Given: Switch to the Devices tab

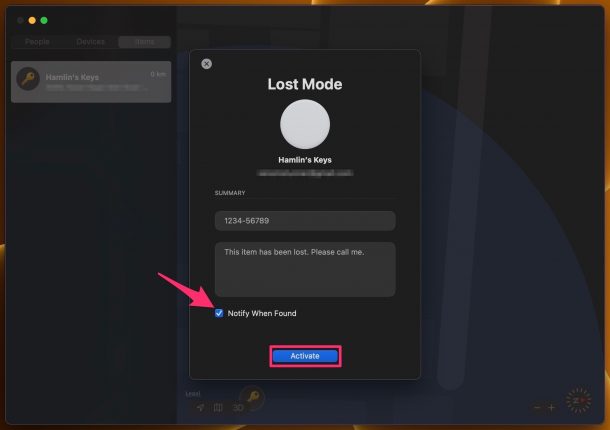Looking at the screenshot, I should 91,42.
